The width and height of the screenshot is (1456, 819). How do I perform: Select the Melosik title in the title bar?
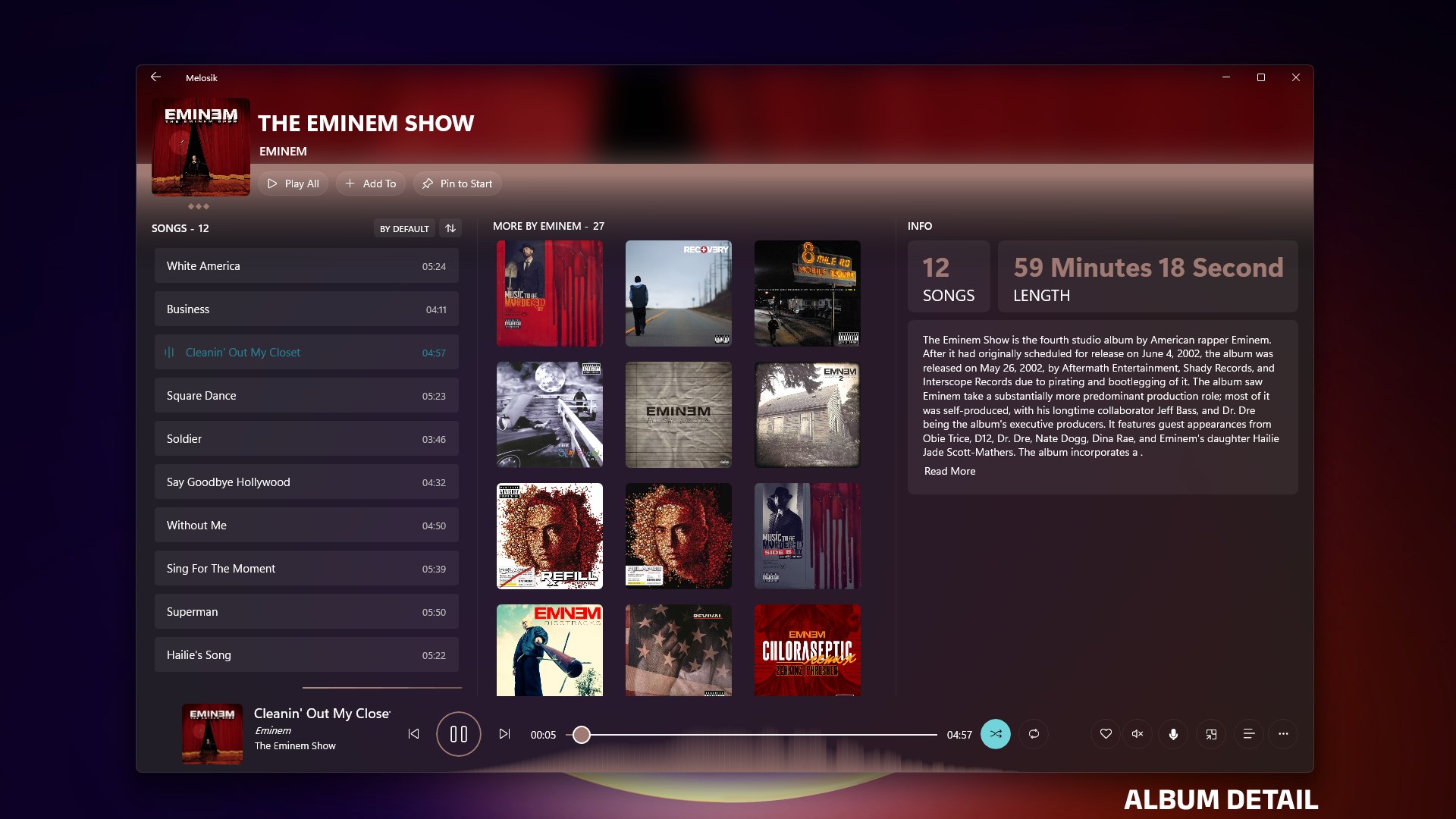click(x=202, y=77)
